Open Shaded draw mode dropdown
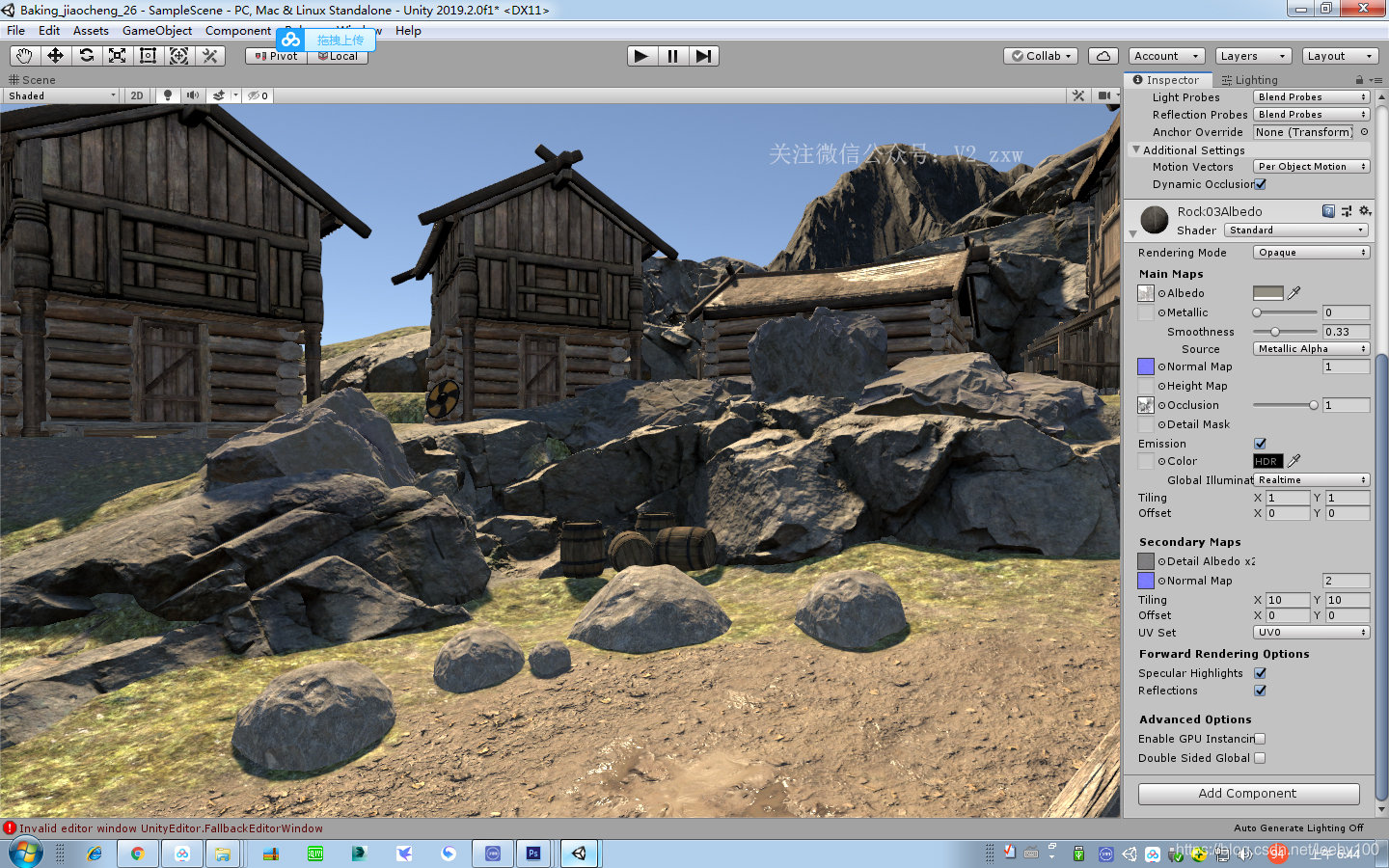Image resolution: width=1389 pixels, height=868 pixels. coord(62,95)
